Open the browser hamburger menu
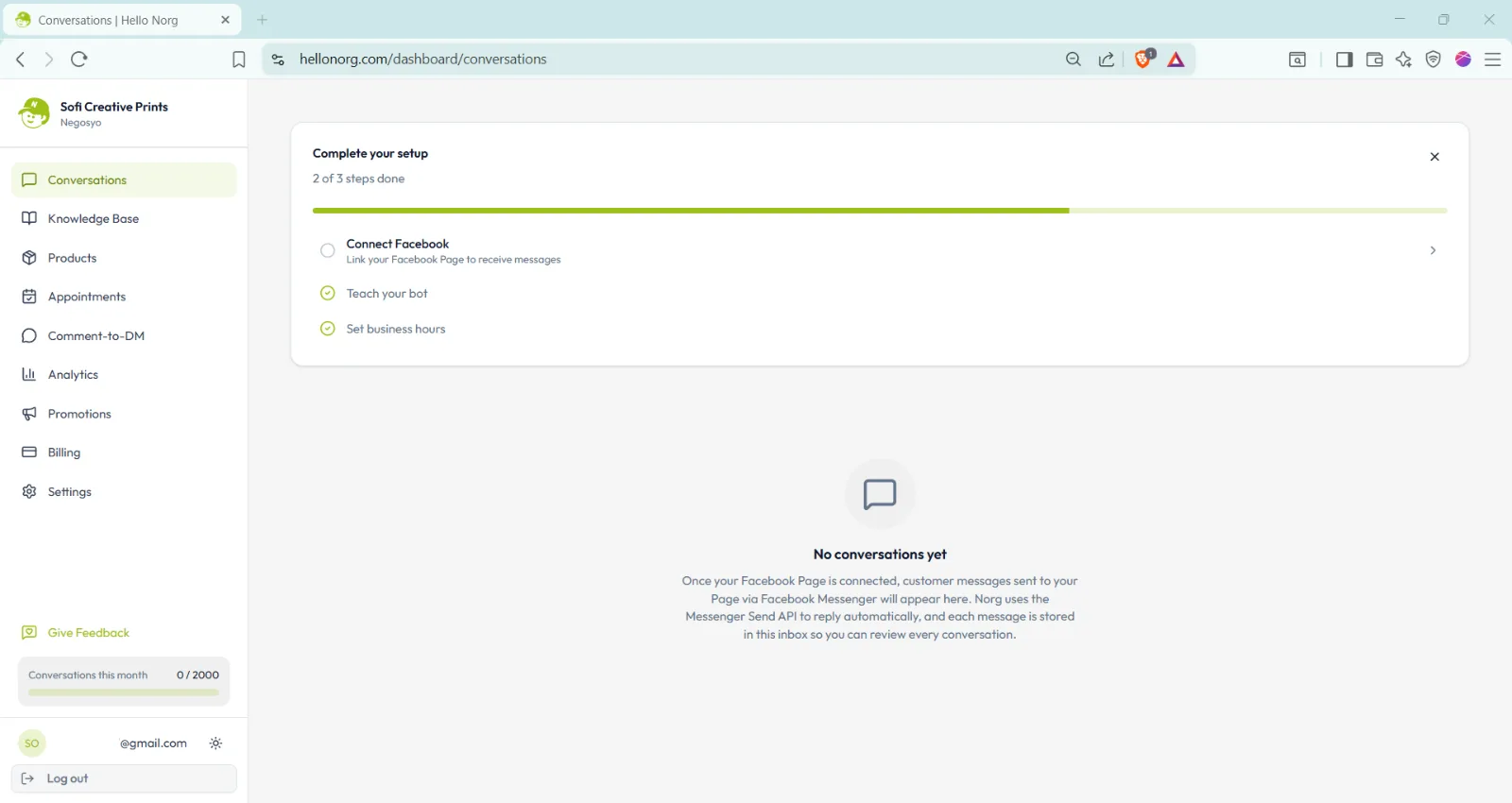Screen dimensions: 1512x803 pyautogui.click(x=1493, y=60)
